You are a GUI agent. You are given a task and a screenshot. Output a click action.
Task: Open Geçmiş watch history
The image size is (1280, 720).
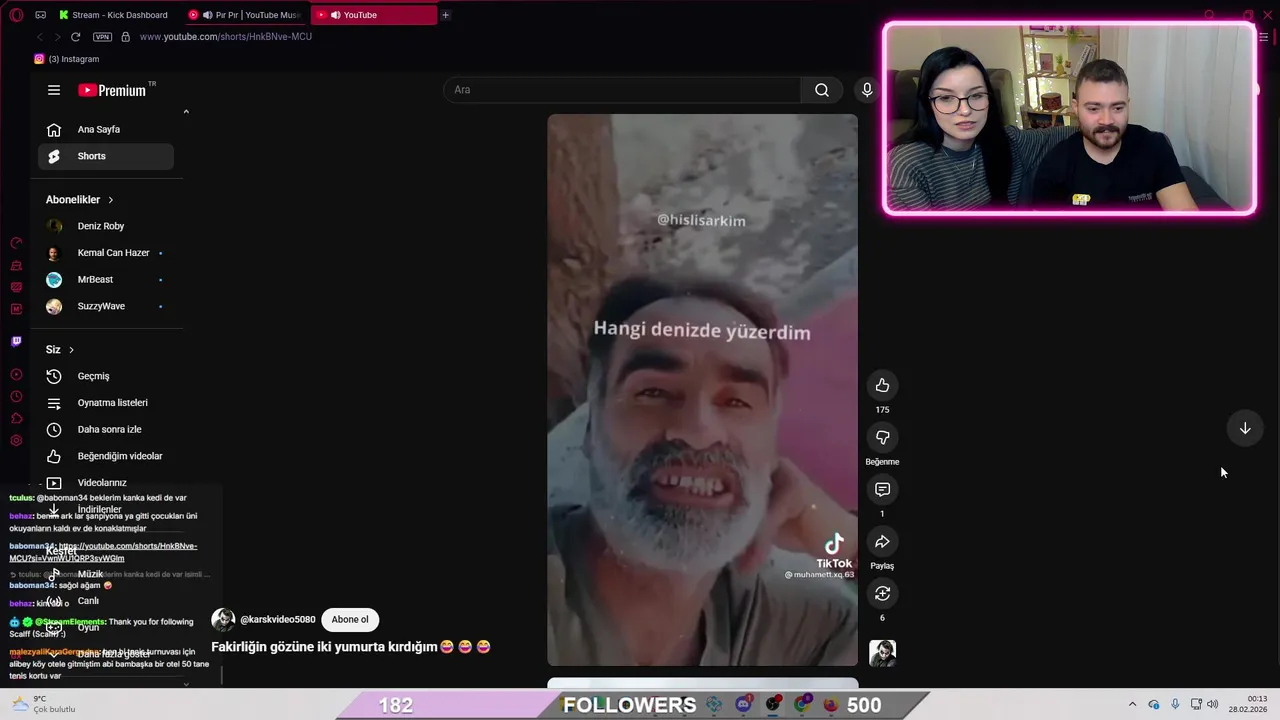106,376
